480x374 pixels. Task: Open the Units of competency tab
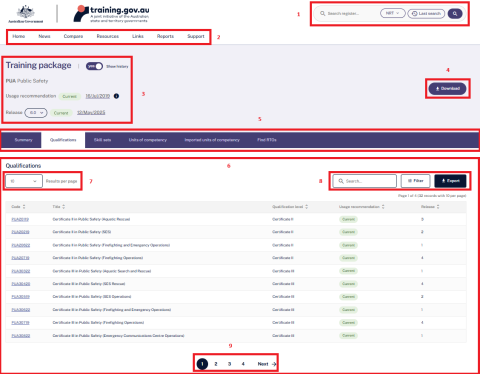tap(148, 140)
